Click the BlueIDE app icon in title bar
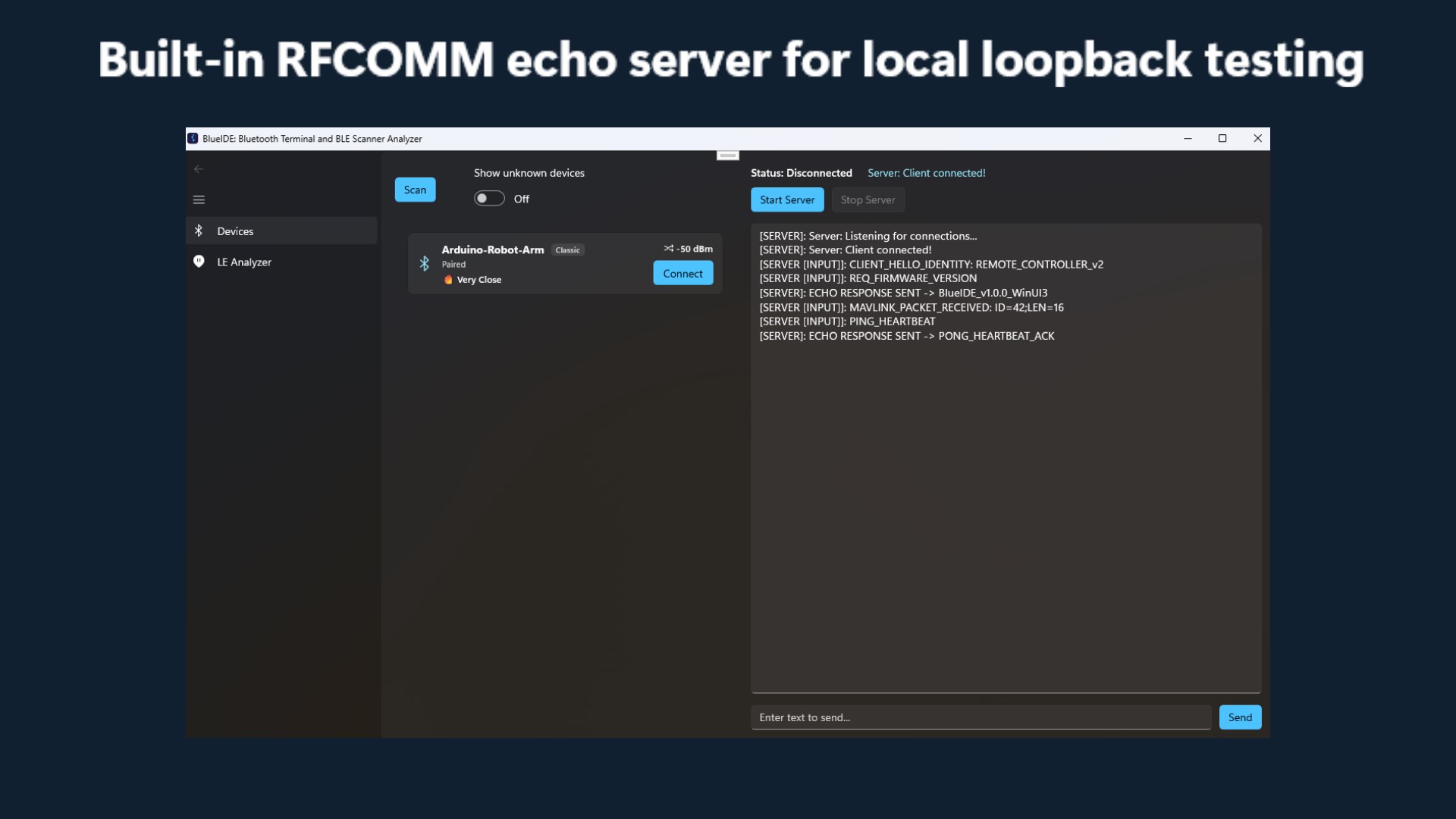 pyautogui.click(x=193, y=139)
